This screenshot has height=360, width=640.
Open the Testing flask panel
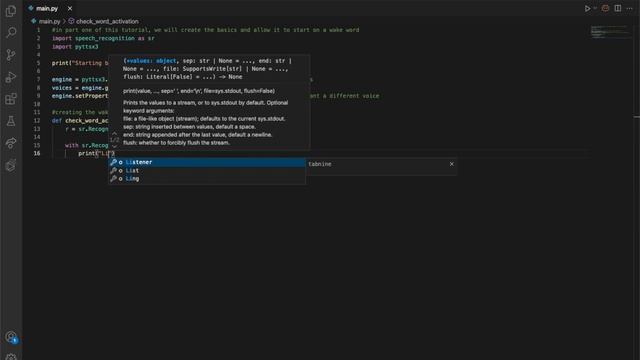11,121
